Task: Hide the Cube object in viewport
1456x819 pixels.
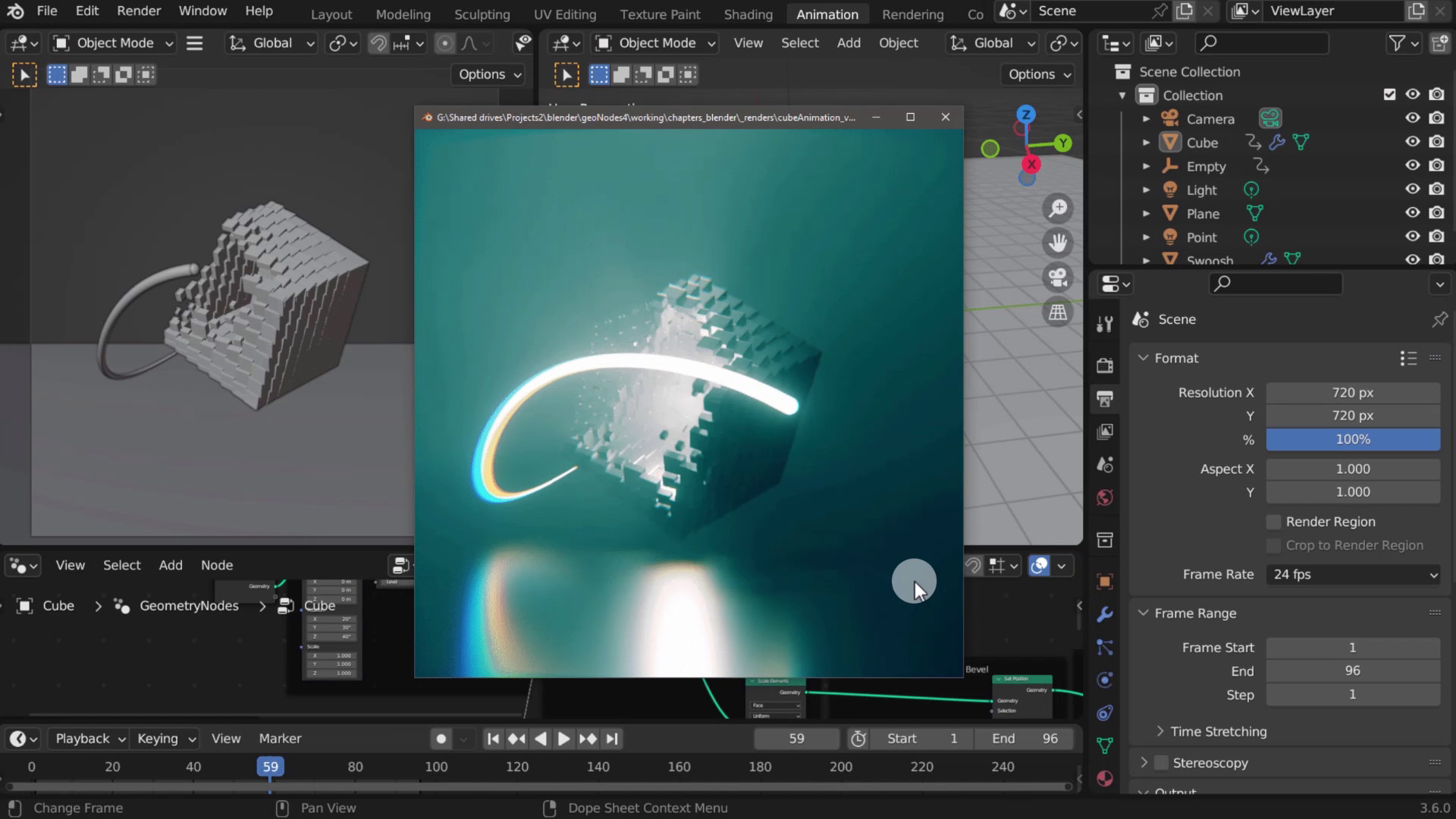Action: [x=1412, y=142]
